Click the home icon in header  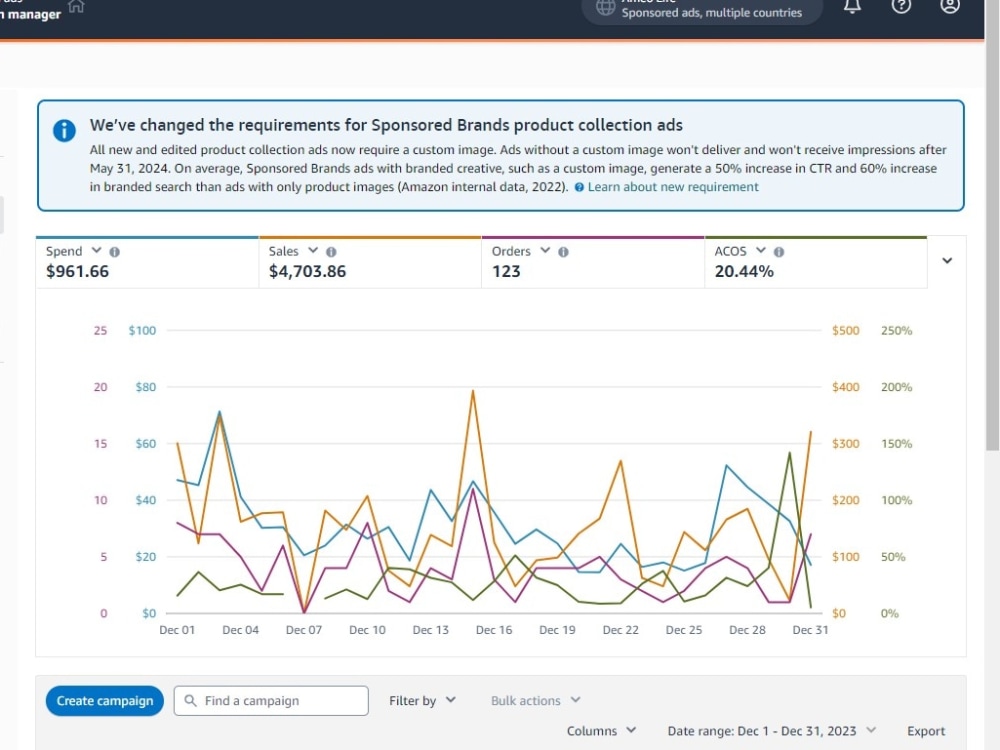coord(77,6)
